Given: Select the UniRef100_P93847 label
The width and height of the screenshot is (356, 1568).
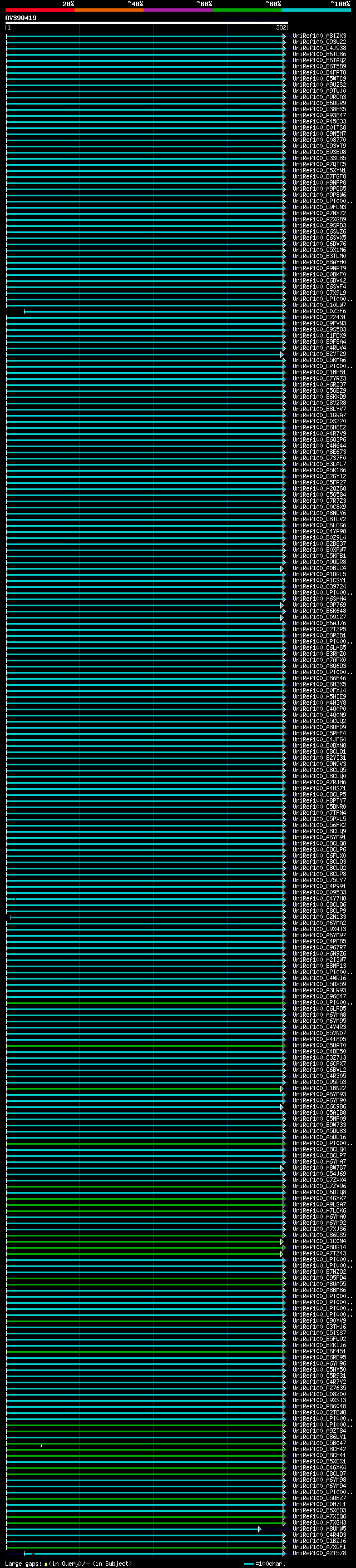Looking at the screenshot, I should [319, 116].
